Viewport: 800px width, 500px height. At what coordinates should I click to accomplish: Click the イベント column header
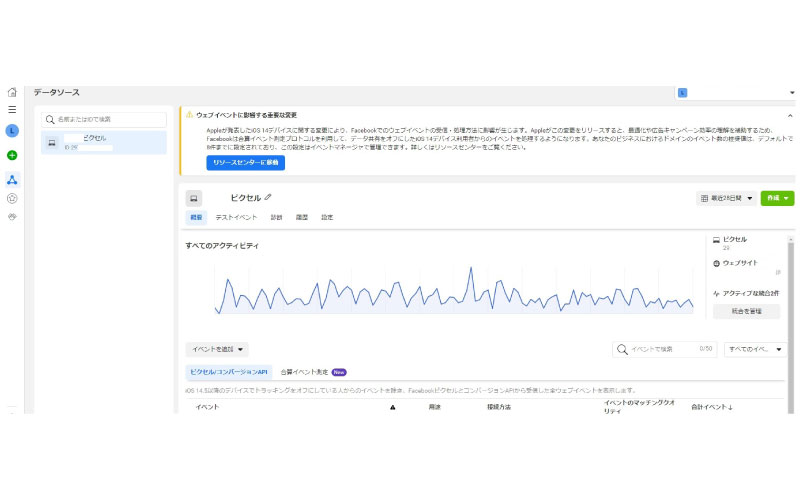click(207, 407)
